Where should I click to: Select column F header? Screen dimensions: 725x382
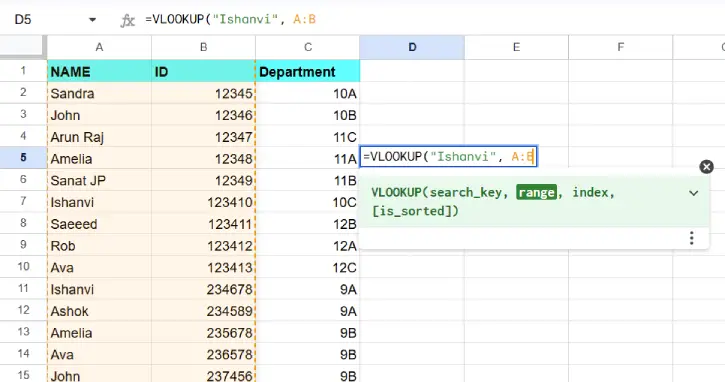(621, 47)
